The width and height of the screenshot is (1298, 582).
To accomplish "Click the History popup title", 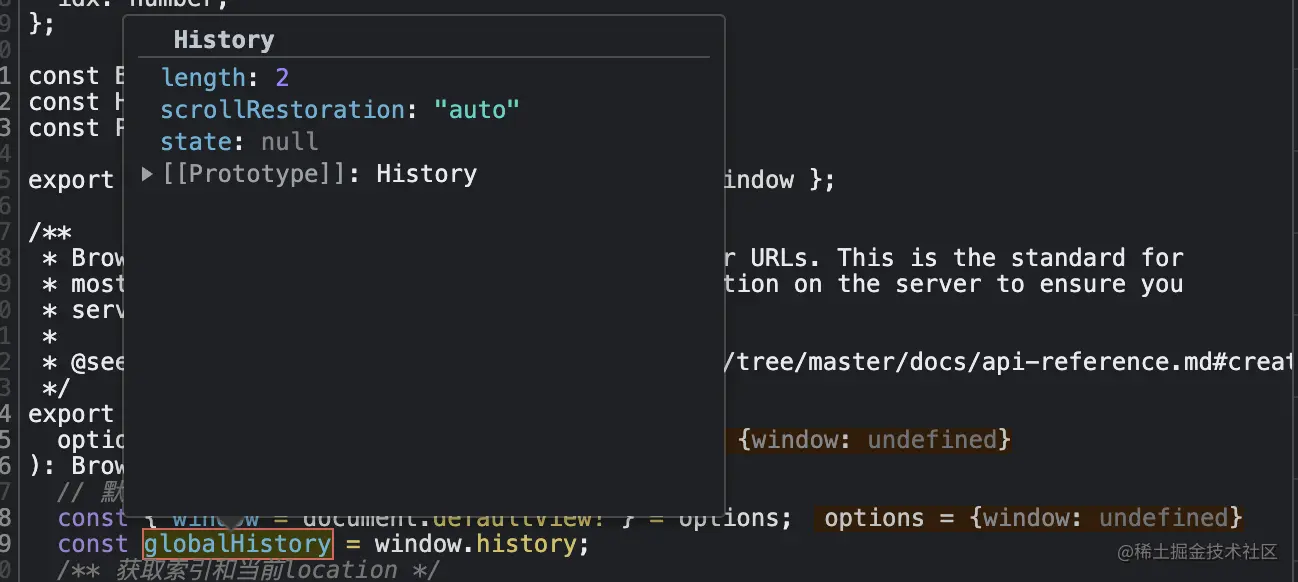I will 223,40.
